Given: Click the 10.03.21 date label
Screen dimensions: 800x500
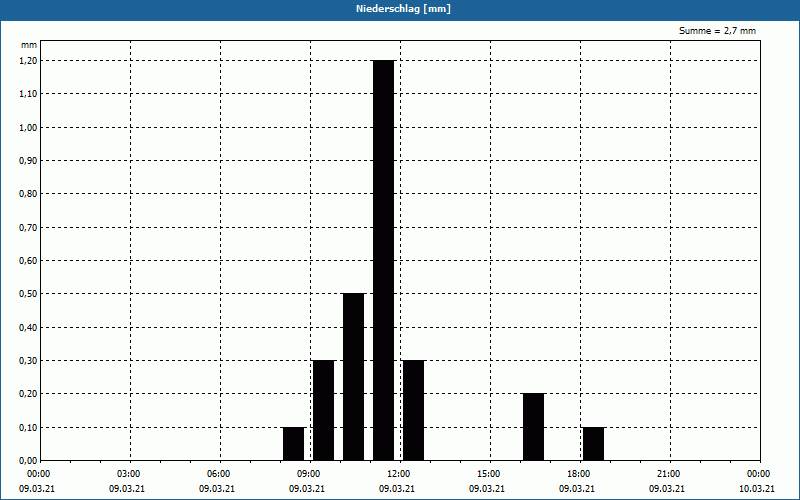Looking at the screenshot, I should click(757, 488).
